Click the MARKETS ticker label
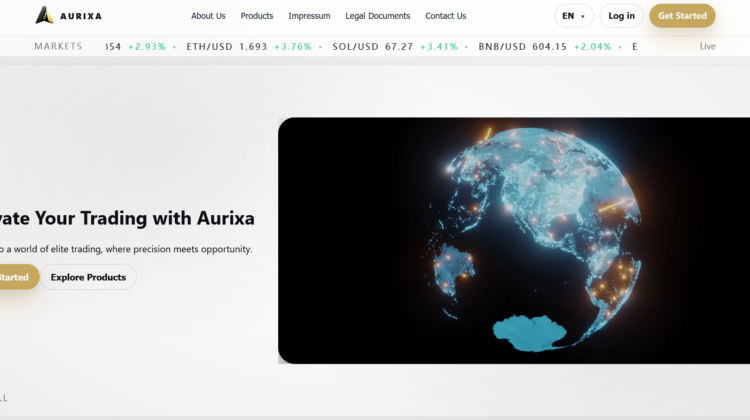This screenshot has height=420, width=750. (58, 46)
